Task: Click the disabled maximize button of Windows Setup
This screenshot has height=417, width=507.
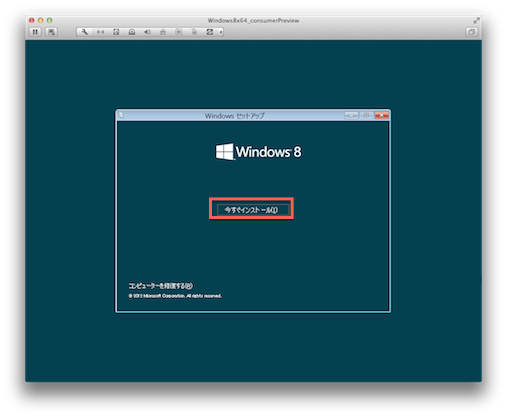Action: click(x=366, y=115)
